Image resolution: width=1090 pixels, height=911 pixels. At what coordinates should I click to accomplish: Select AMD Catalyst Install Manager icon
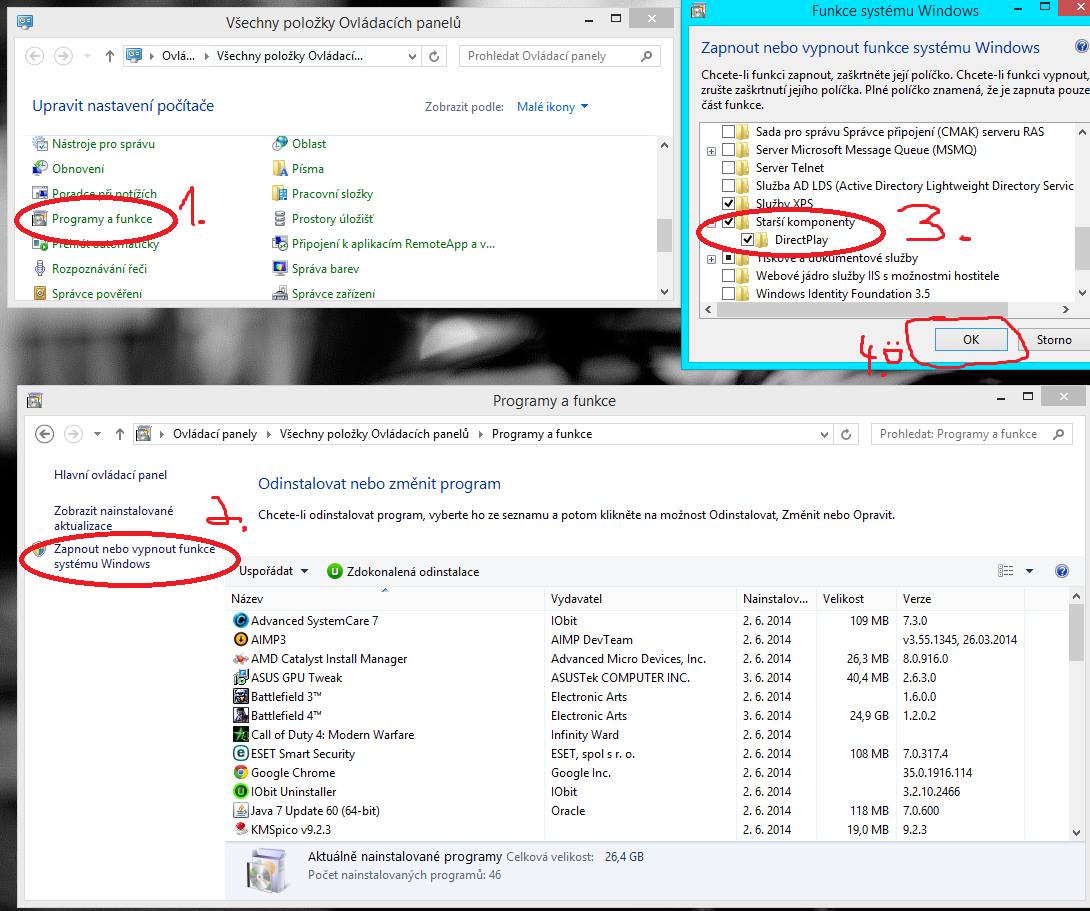pyautogui.click(x=241, y=659)
